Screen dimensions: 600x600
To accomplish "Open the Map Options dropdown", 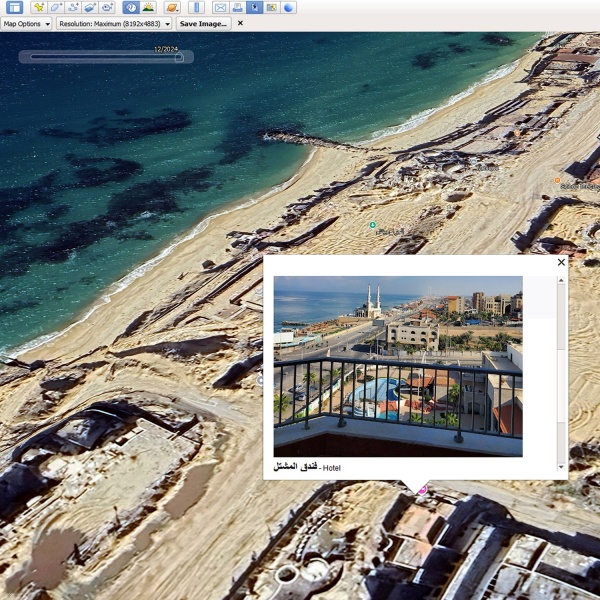I will point(26,23).
